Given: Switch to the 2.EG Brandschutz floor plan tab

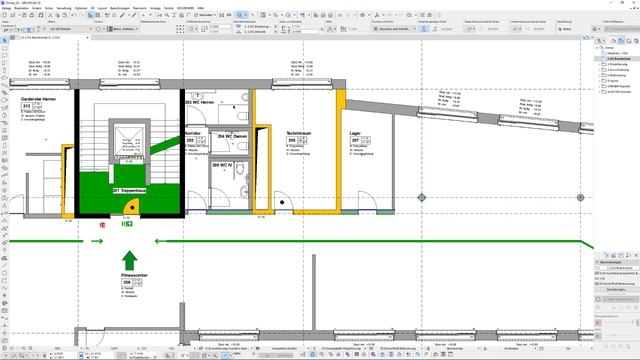Looking at the screenshot, I should tap(41, 37).
